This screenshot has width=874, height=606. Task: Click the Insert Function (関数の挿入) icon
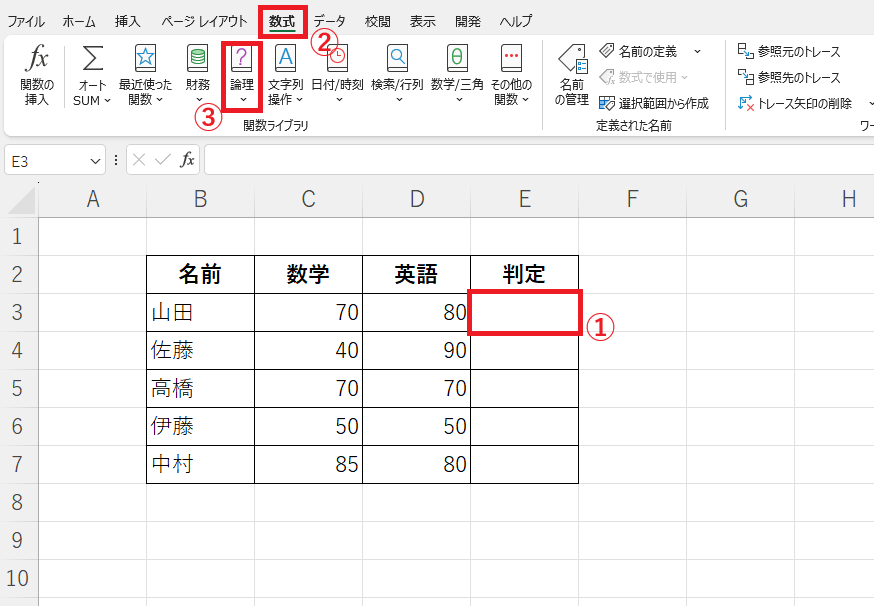(37, 74)
